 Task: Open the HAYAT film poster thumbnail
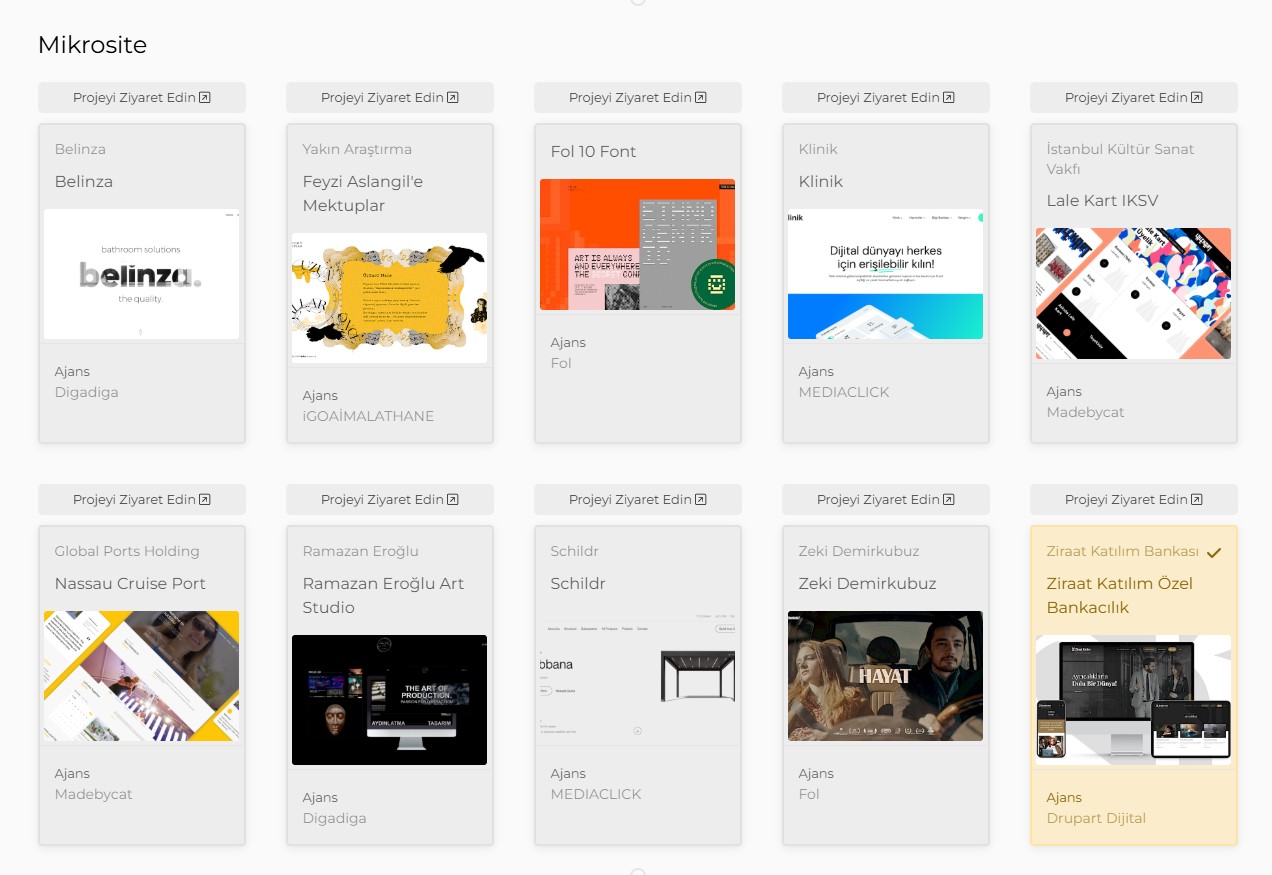click(885, 676)
